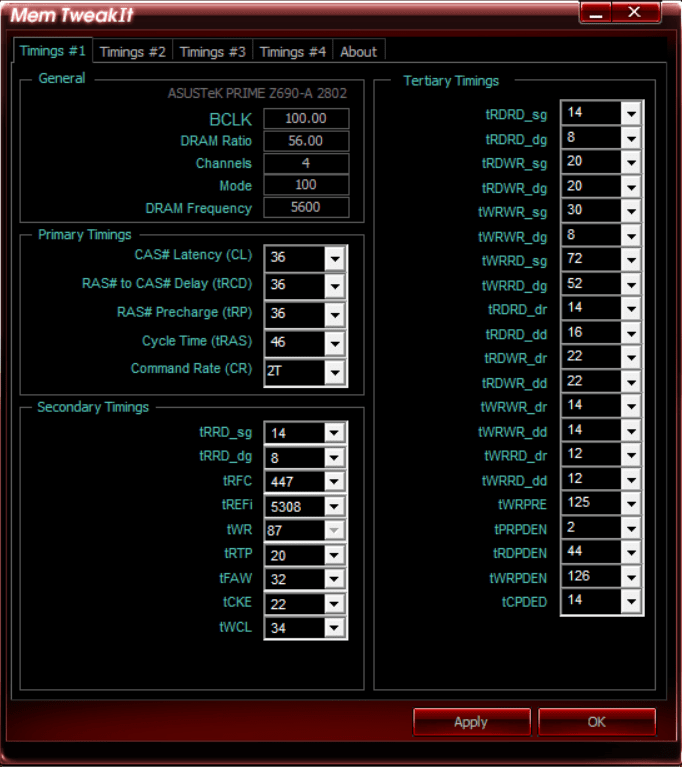Expand the CAS# Latency (CL) dropdown
Screen dimensions: 682x770
(x=335, y=259)
